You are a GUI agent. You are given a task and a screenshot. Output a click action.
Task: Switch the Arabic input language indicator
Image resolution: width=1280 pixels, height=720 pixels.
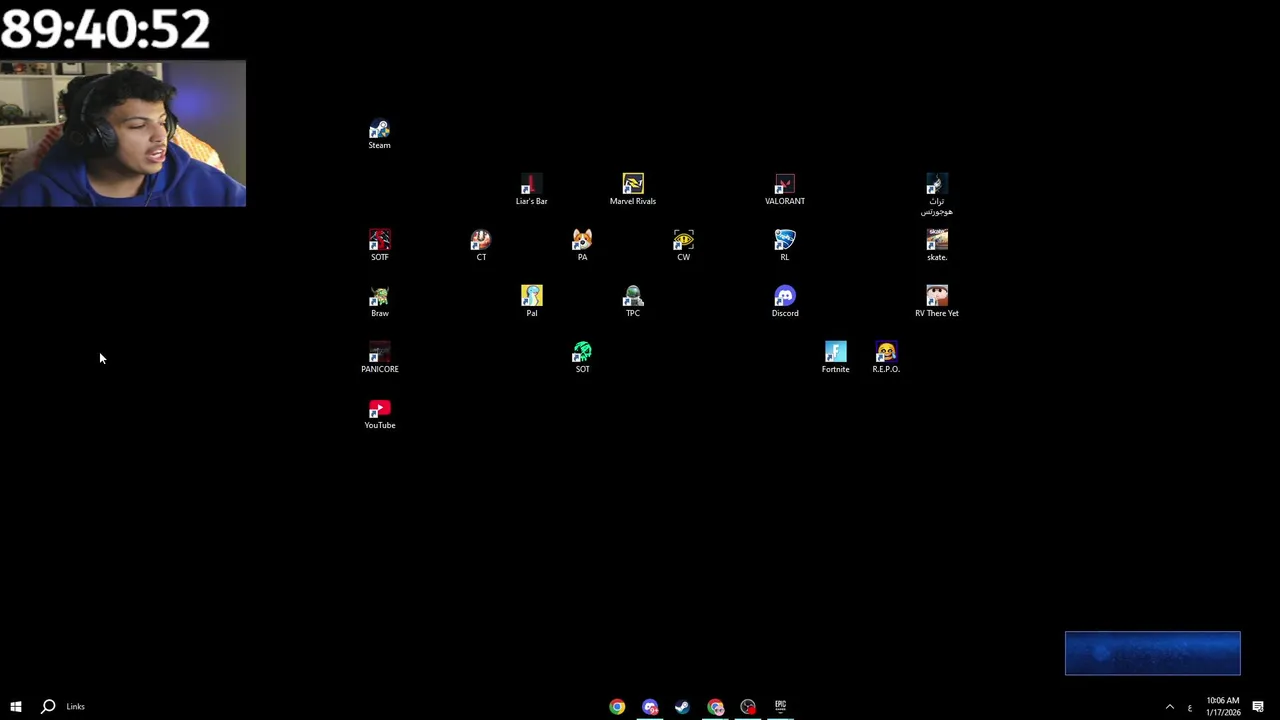pos(1189,707)
